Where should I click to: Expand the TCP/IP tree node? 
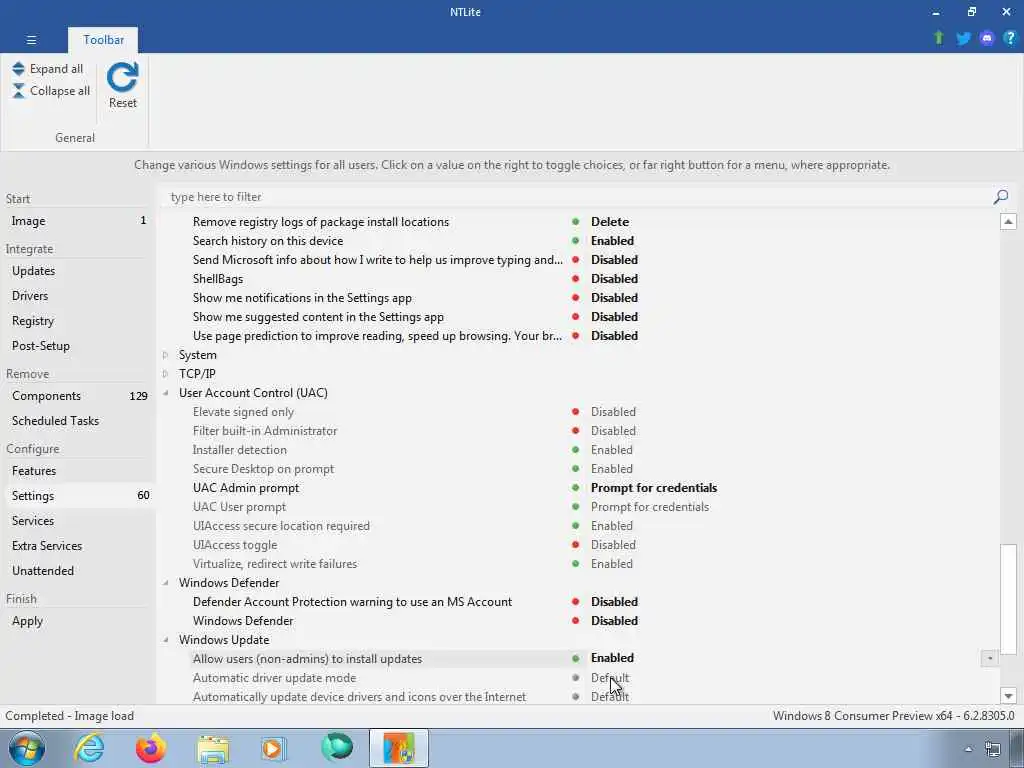[165, 374]
